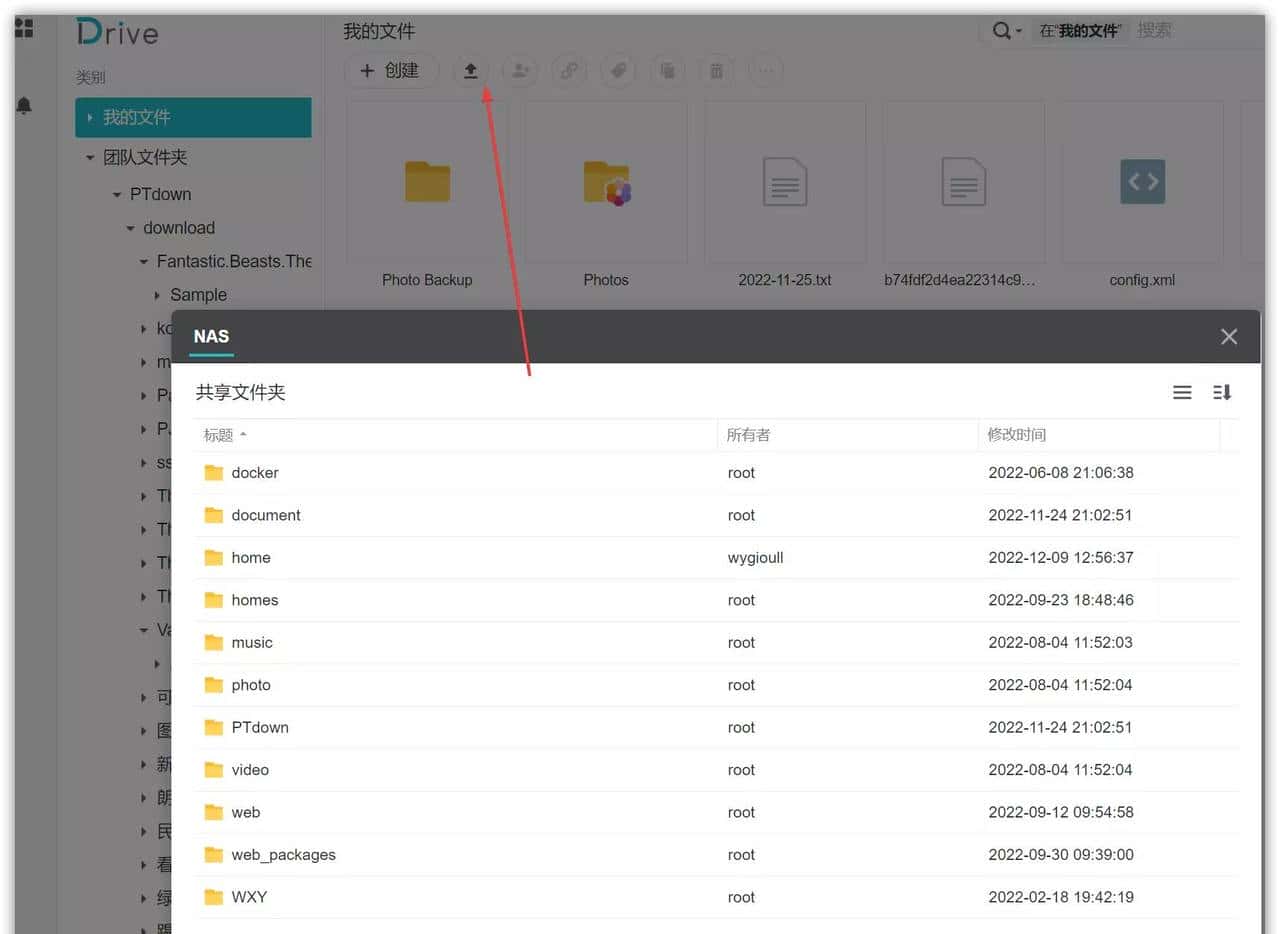Click the list view icon in NAS dialog

(1182, 393)
